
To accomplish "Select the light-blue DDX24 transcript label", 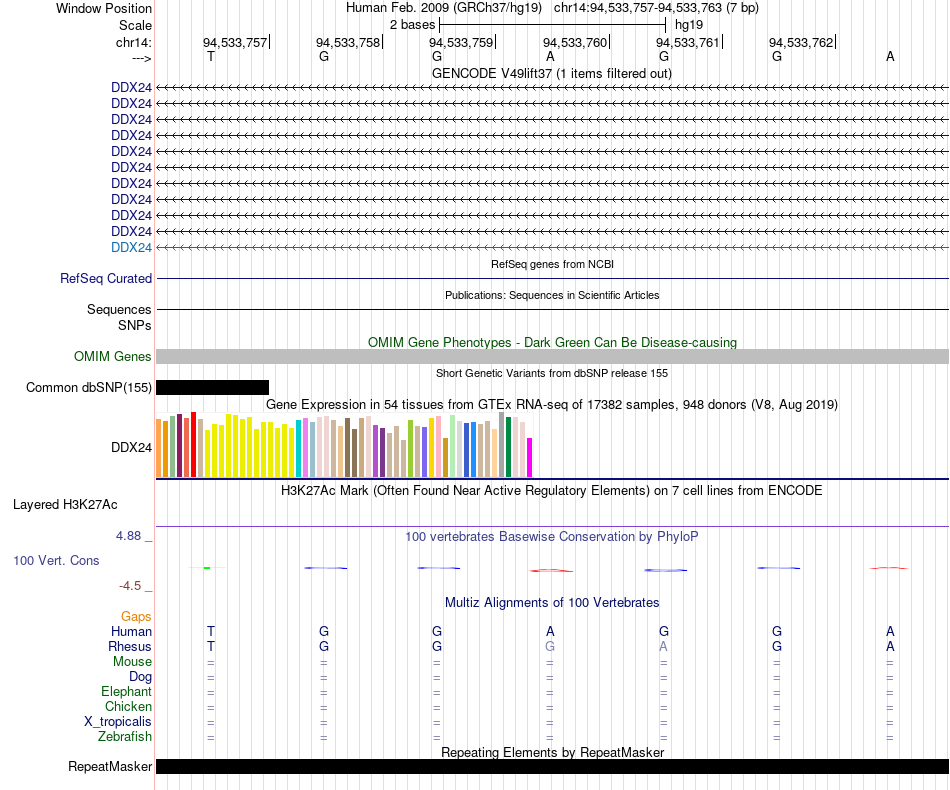I will pos(131,247).
